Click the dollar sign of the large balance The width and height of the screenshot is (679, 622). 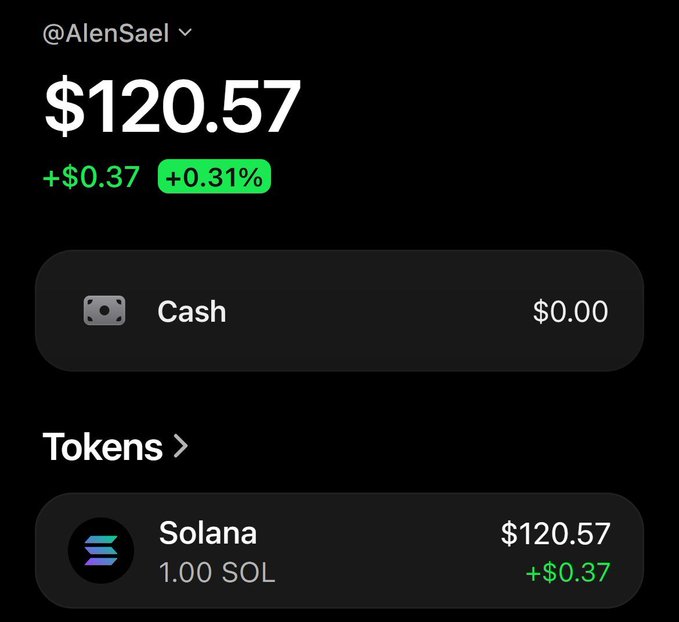click(65, 106)
